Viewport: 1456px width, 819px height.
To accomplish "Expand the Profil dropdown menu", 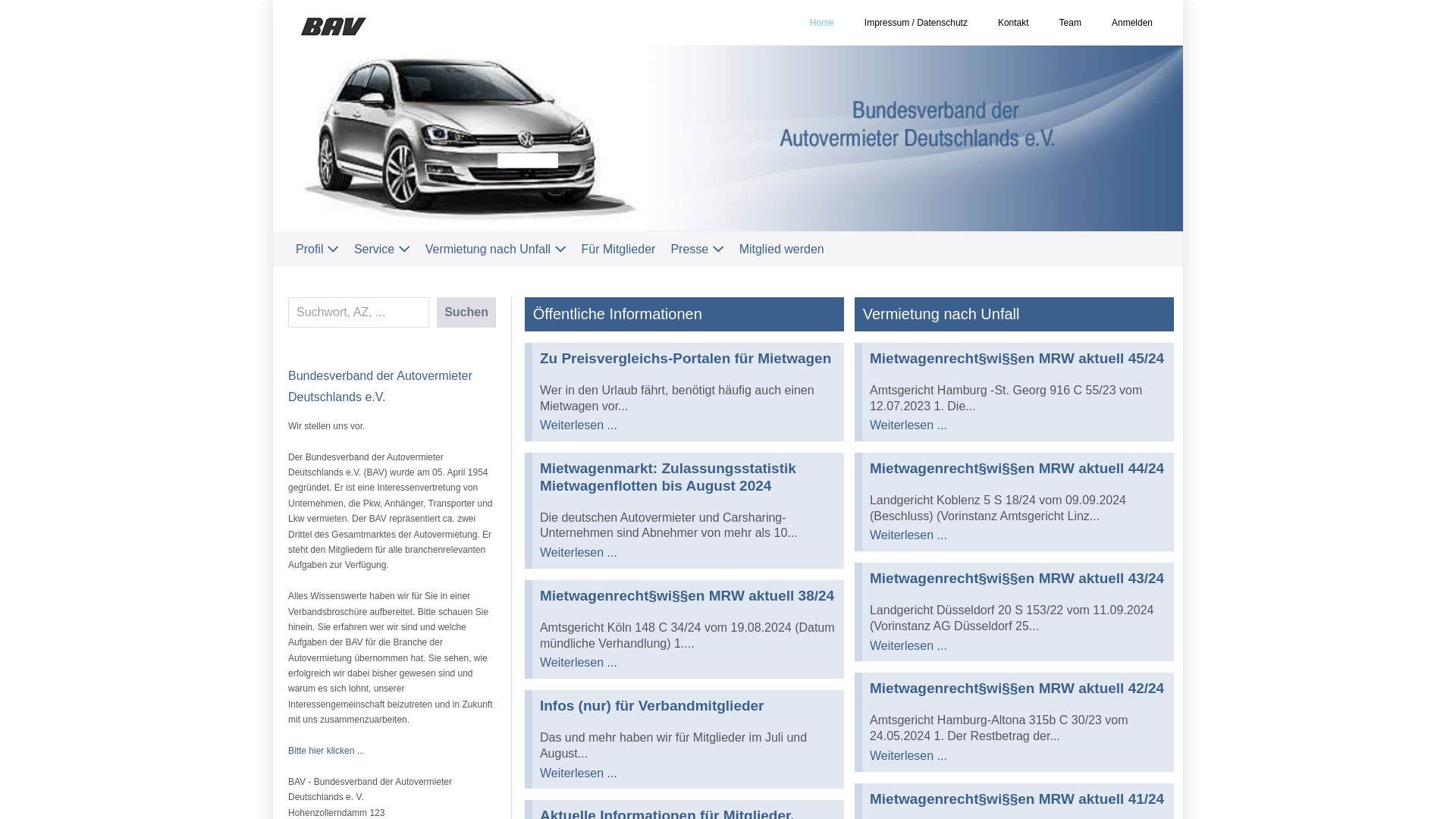I will [317, 249].
